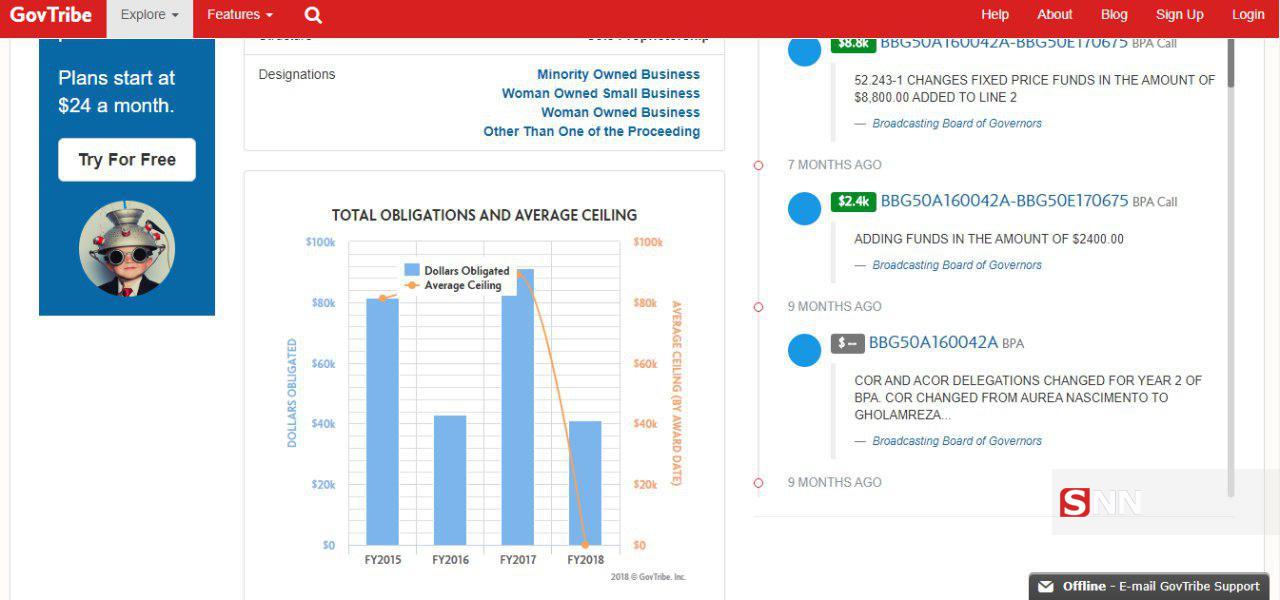Open the Help page
The image size is (1280, 600).
pyautogui.click(x=995, y=14)
